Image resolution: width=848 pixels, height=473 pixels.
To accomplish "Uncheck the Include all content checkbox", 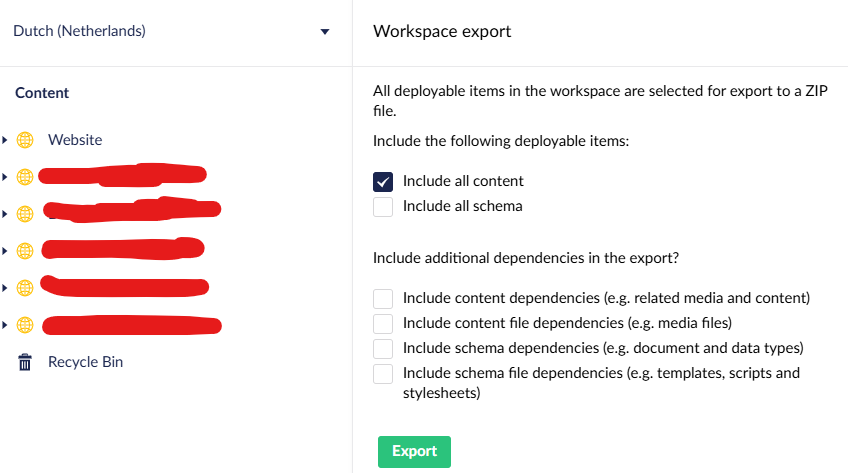I will tap(383, 181).
